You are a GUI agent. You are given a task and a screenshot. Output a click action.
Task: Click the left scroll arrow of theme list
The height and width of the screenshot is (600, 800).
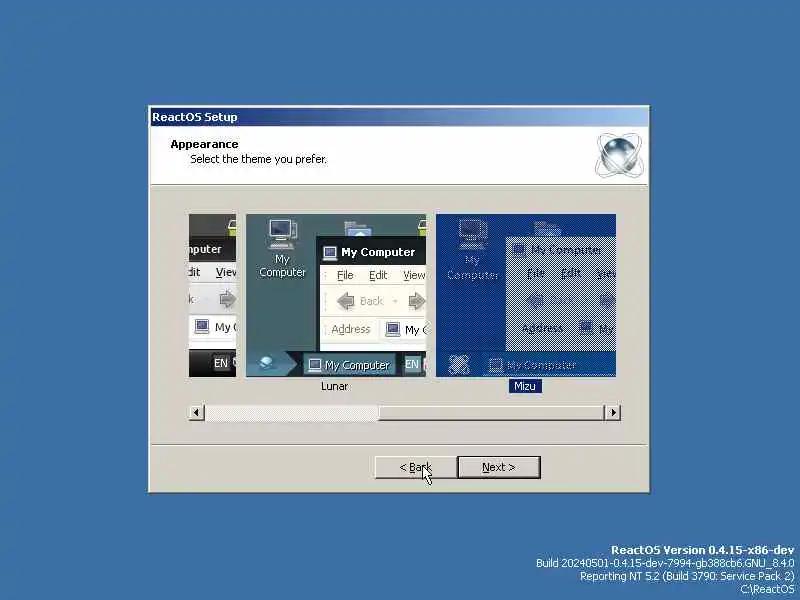[196, 412]
